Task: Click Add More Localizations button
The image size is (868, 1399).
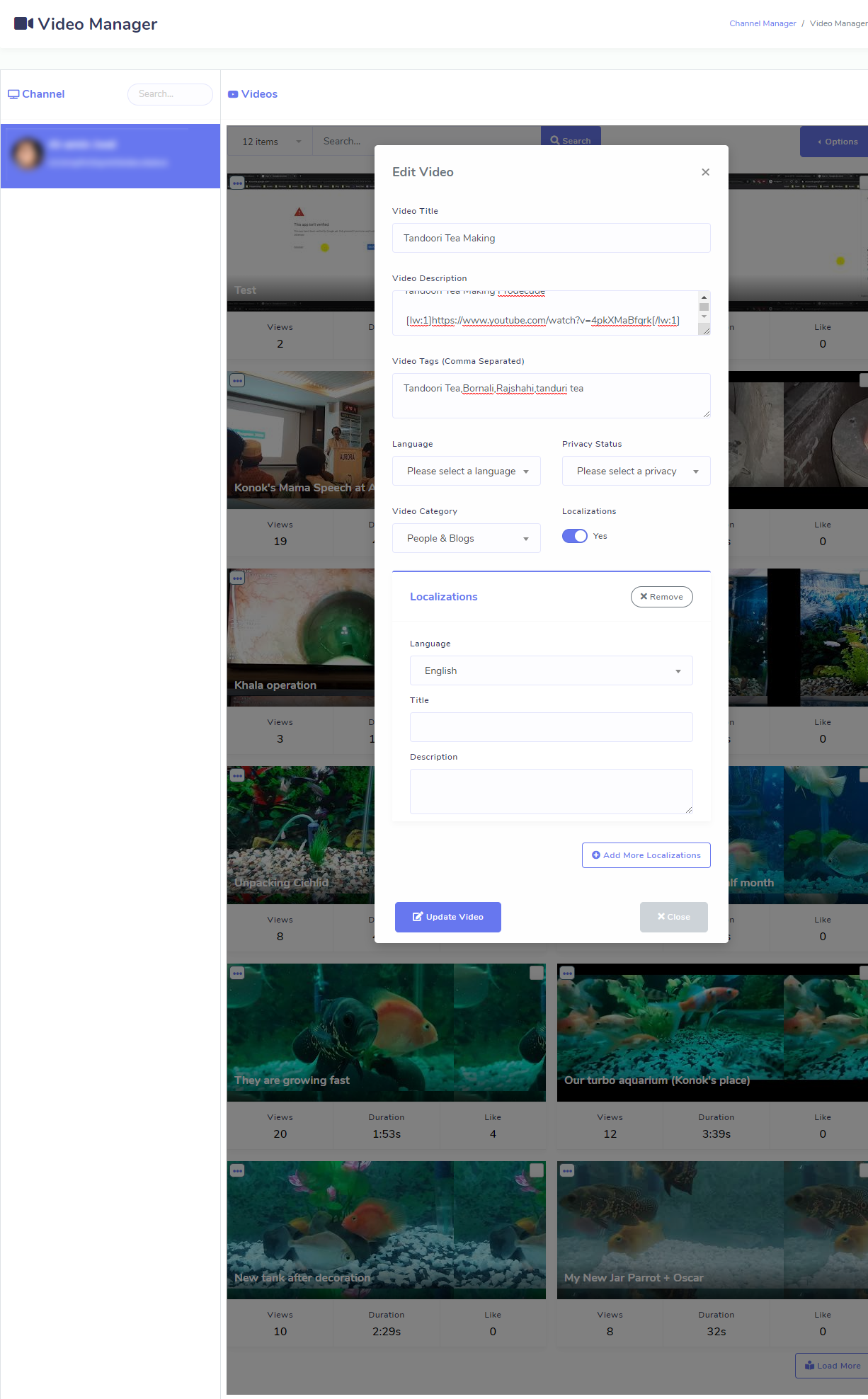Action: (x=646, y=855)
